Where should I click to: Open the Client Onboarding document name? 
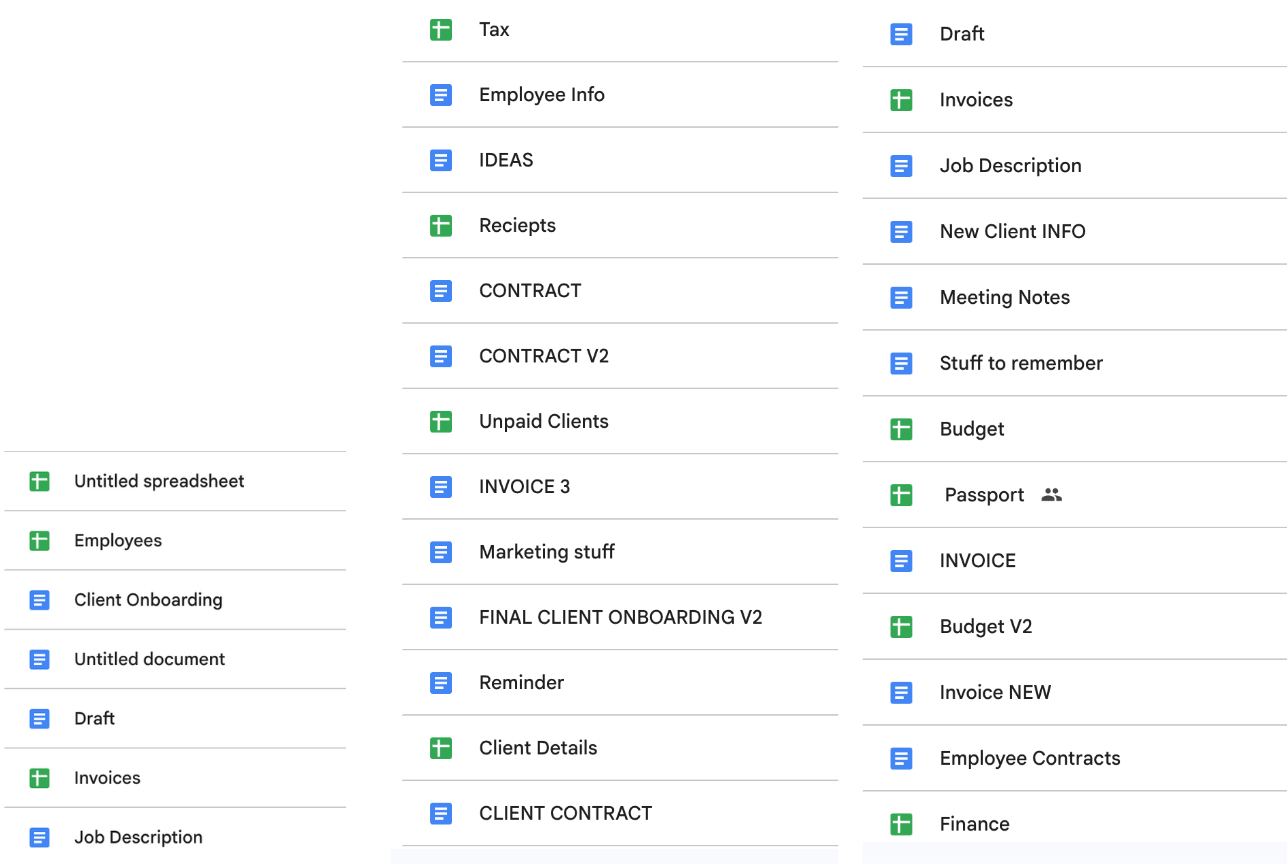[149, 600]
